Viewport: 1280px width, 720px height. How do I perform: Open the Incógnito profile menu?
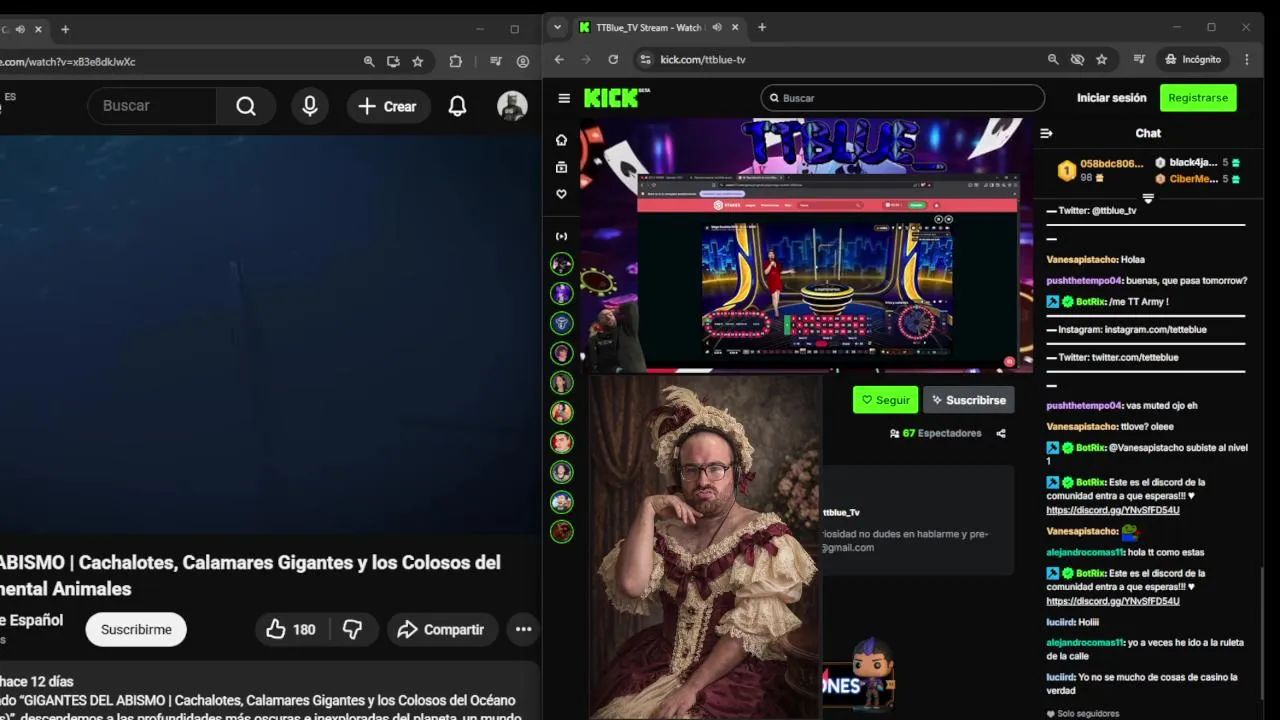tap(1193, 59)
